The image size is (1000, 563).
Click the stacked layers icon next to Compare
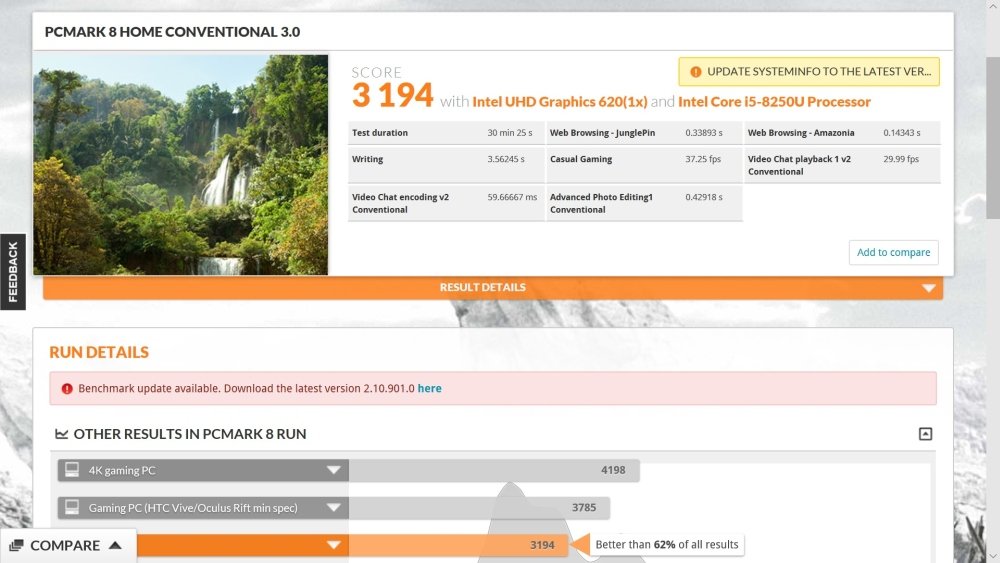16,546
